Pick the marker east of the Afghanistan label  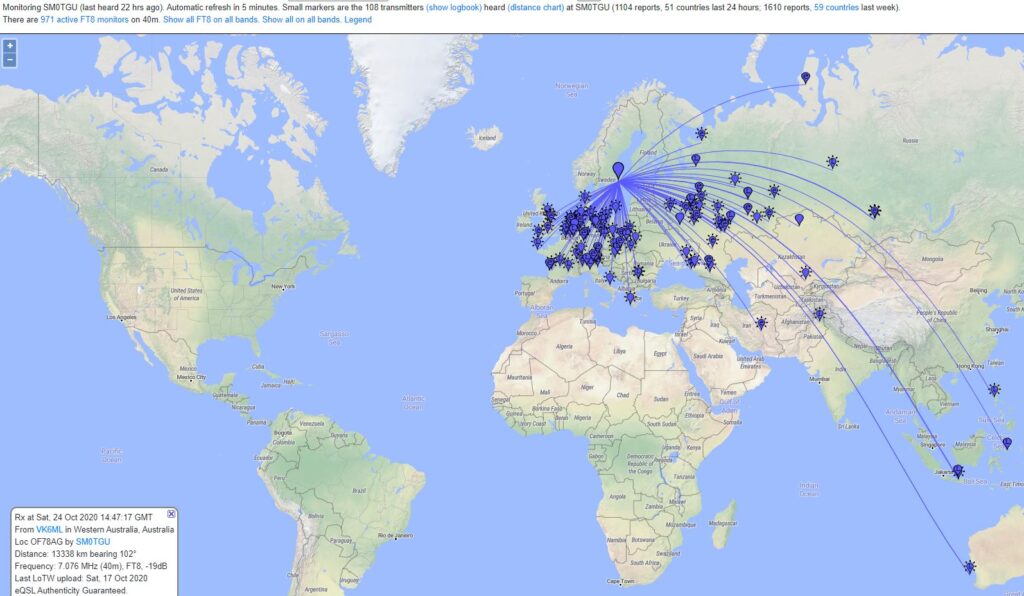pyautogui.click(x=820, y=314)
